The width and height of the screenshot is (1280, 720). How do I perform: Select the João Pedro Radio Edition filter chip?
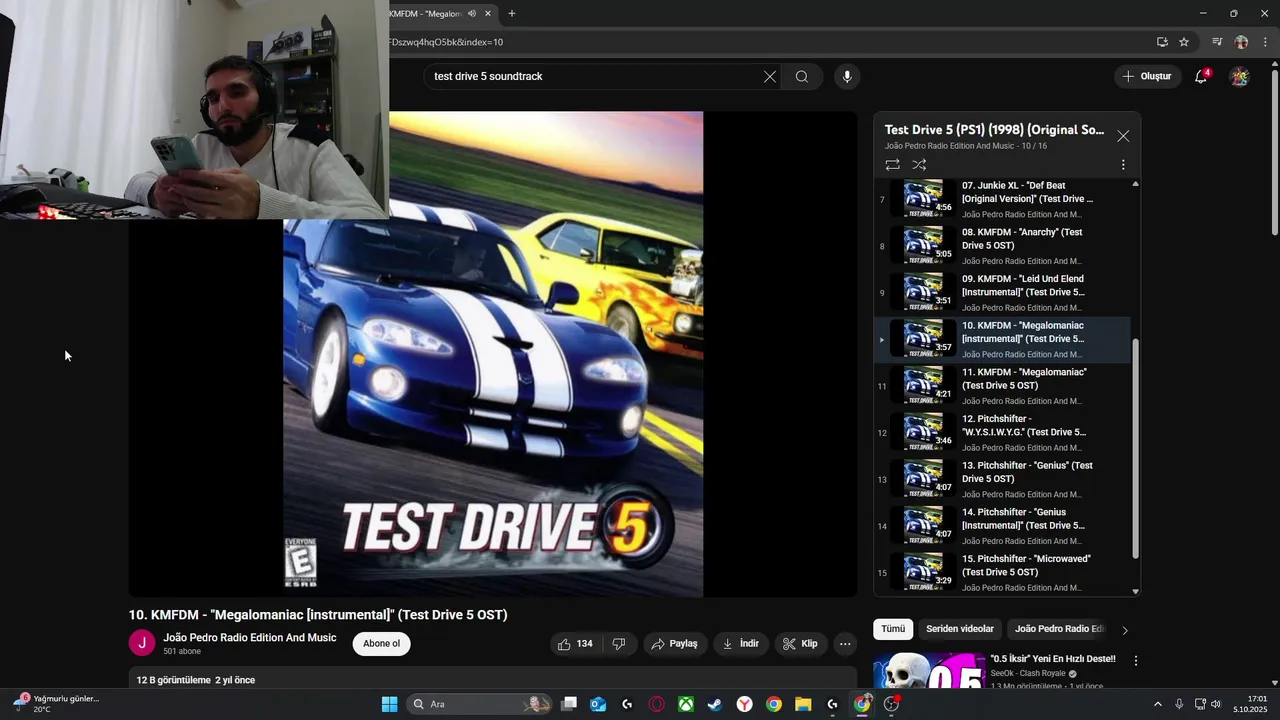(x=1058, y=629)
